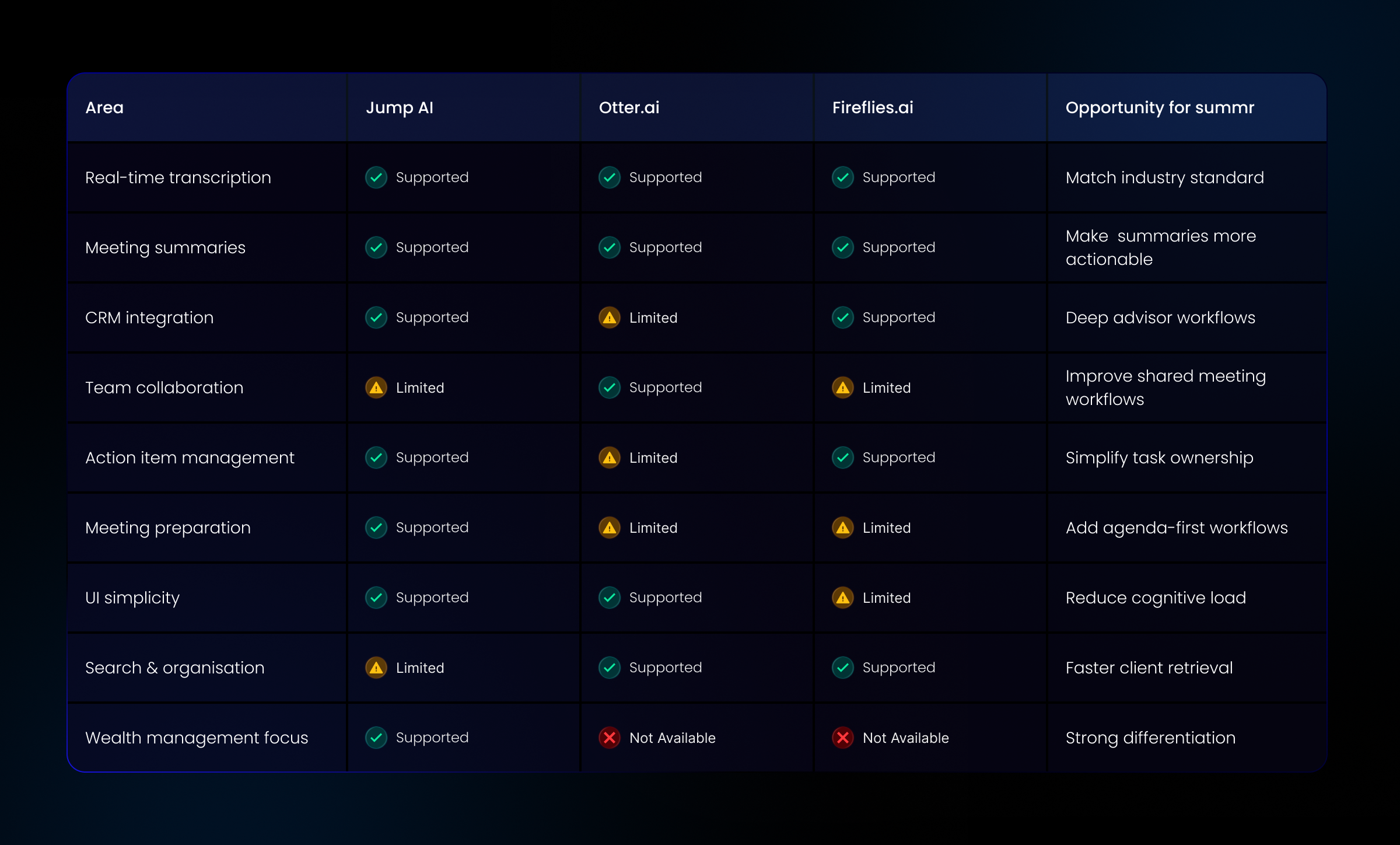
Task: Select Fireflies.ai's warning icon for Team collaboration
Action: click(843, 387)
